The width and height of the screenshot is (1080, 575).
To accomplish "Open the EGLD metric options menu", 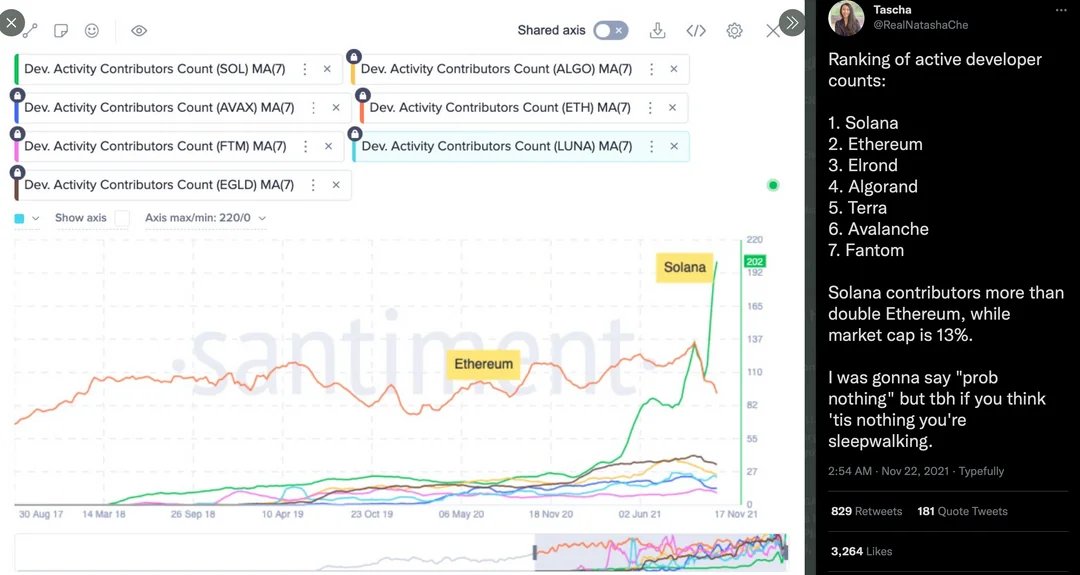I will pyautogui.click(x=313, y=185).
